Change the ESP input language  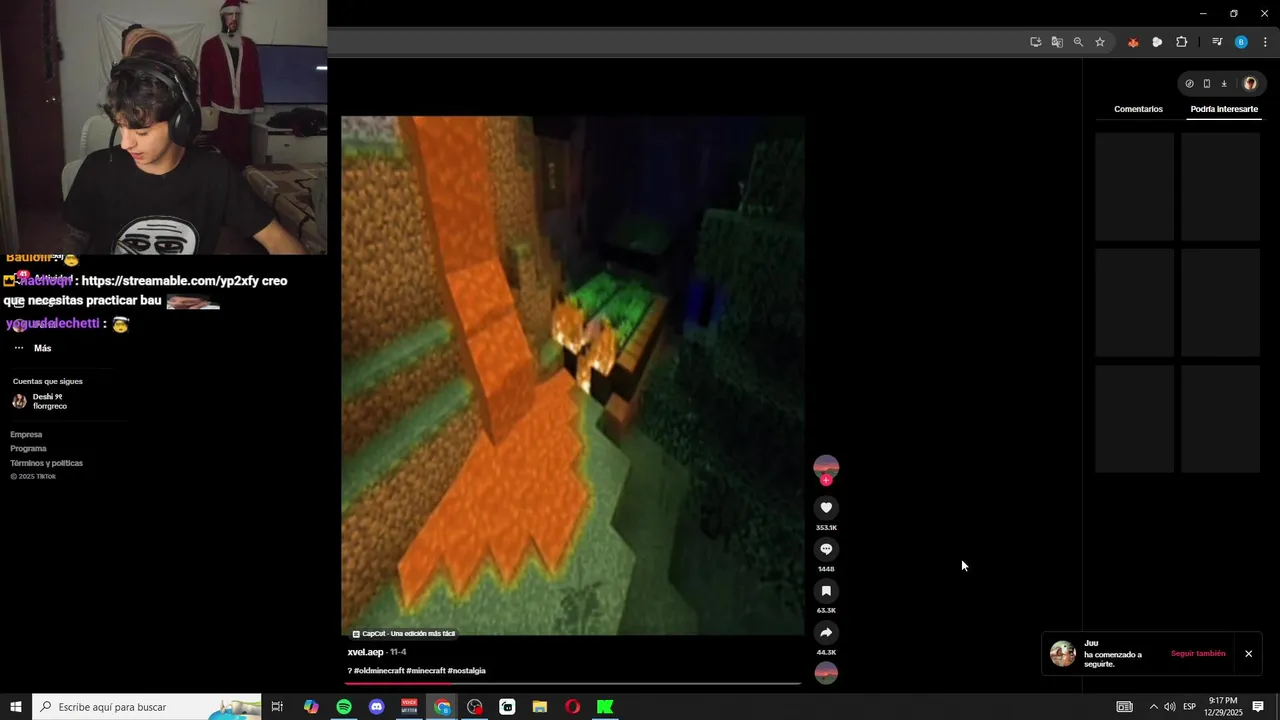[x=1189, y=707]
